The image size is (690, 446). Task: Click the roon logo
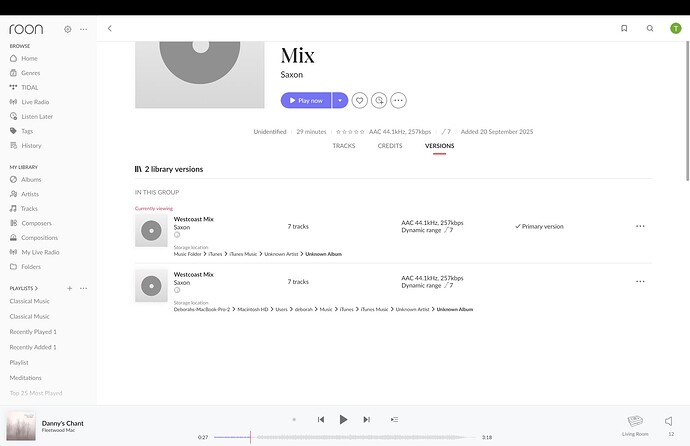pyautogui.click(x=26, y=29)
